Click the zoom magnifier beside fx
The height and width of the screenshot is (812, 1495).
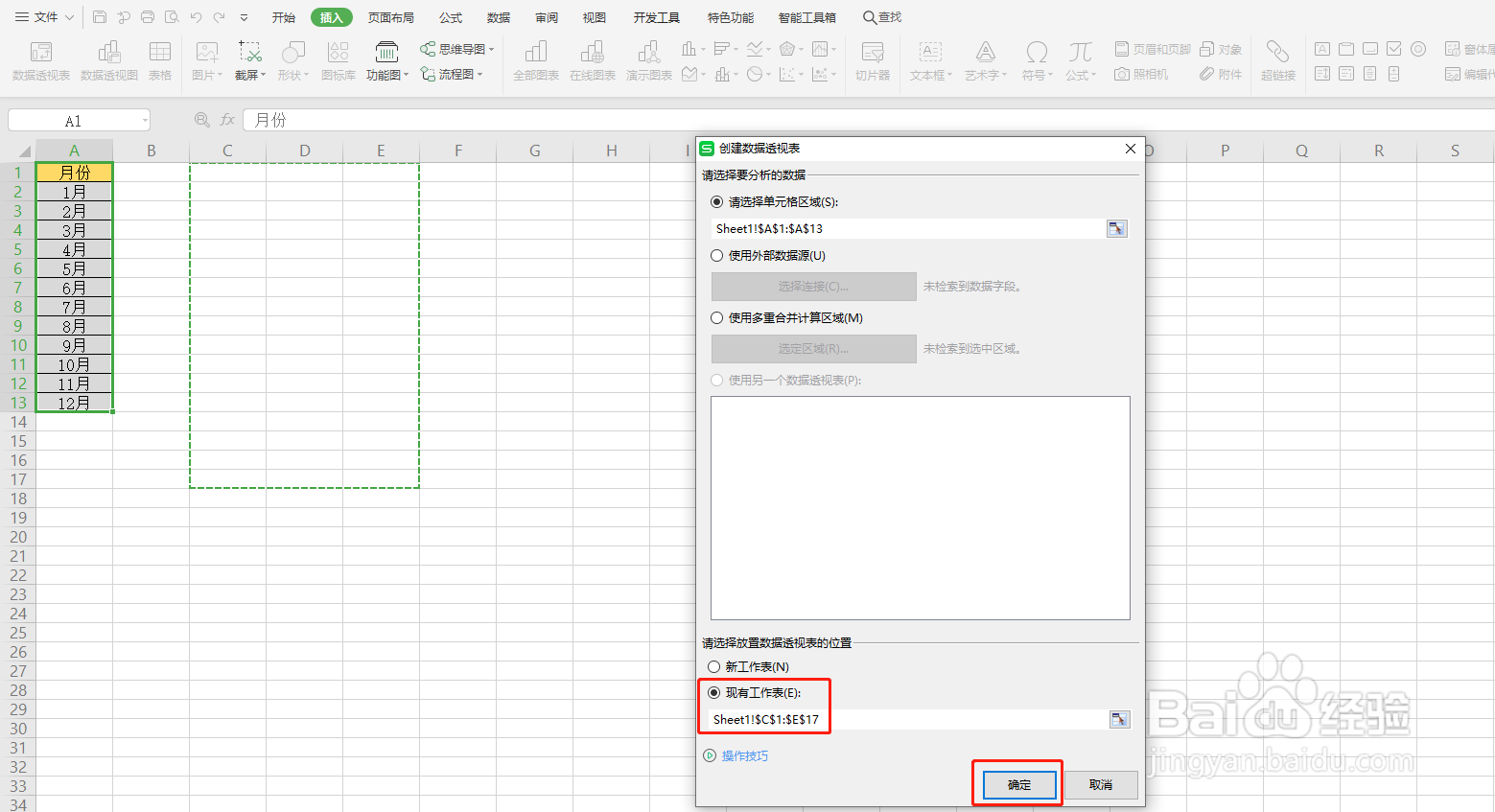pos(201,120)
